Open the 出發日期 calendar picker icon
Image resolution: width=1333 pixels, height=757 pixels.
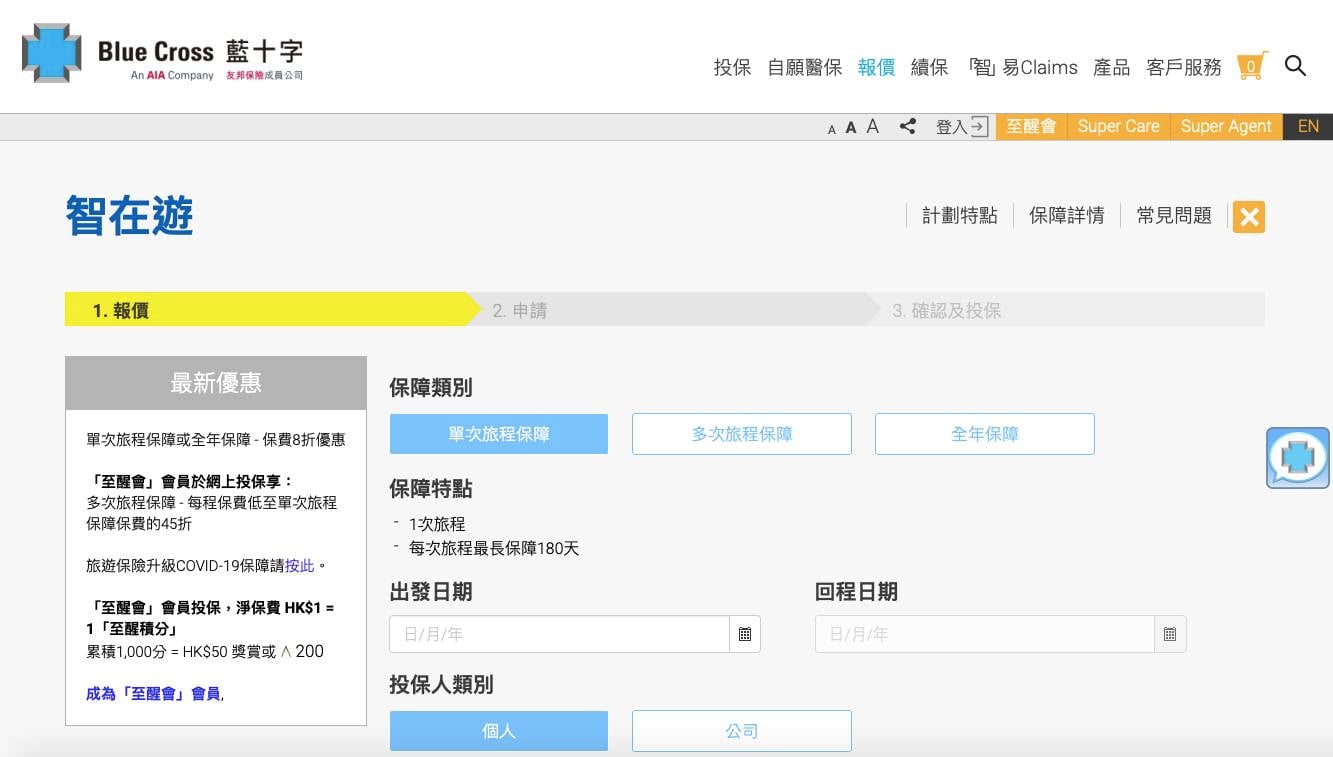745,634
